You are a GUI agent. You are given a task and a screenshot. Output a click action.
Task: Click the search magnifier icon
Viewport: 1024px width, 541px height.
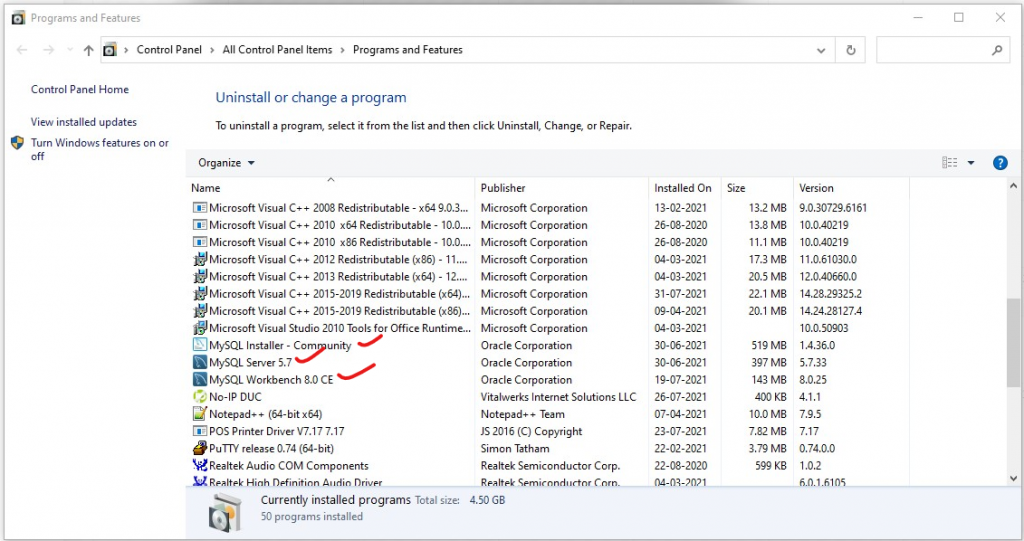click(x=997, y=50)
